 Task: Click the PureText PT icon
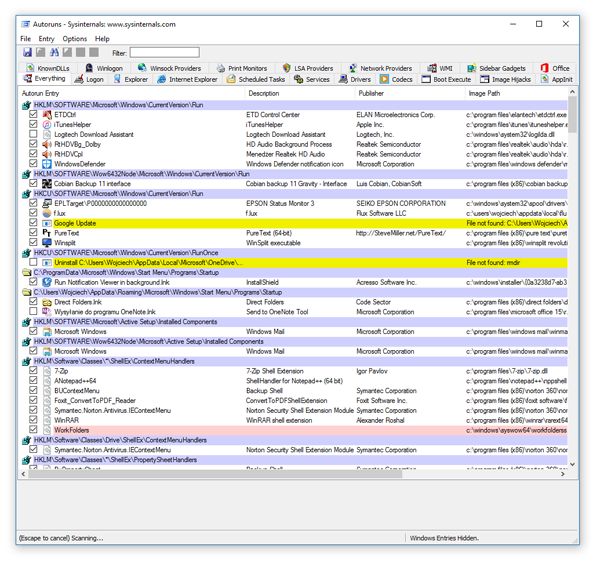(x=47, y=233)
